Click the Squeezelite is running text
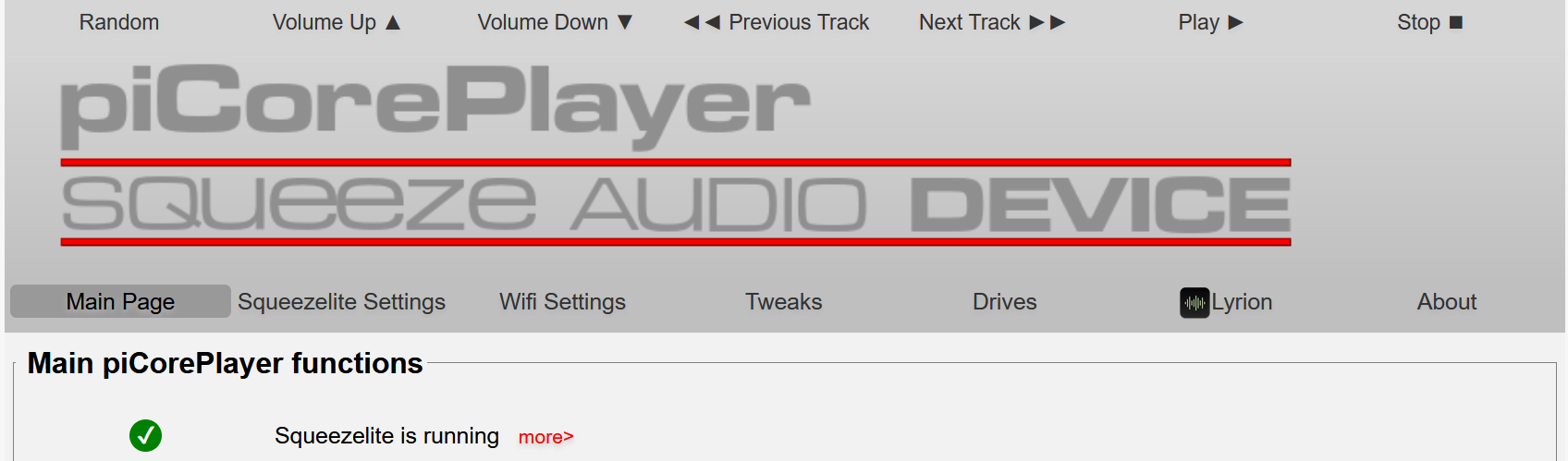 point(386,435)
